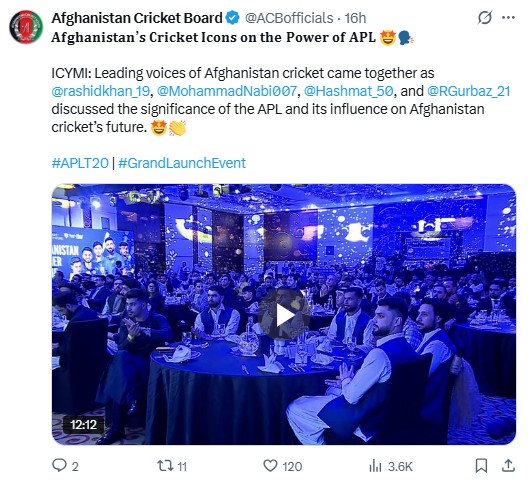Click the @ACBofficials handle
This screenshot has height=486, width=528.
tap(289, 18)
